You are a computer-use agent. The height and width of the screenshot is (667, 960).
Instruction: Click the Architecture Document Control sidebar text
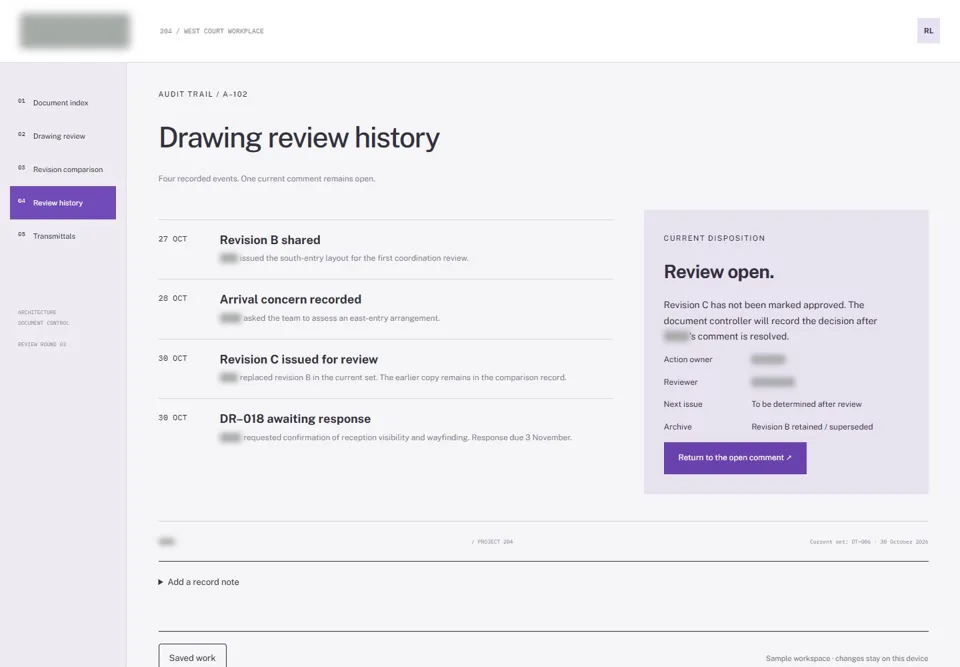[x=43, y=317]
